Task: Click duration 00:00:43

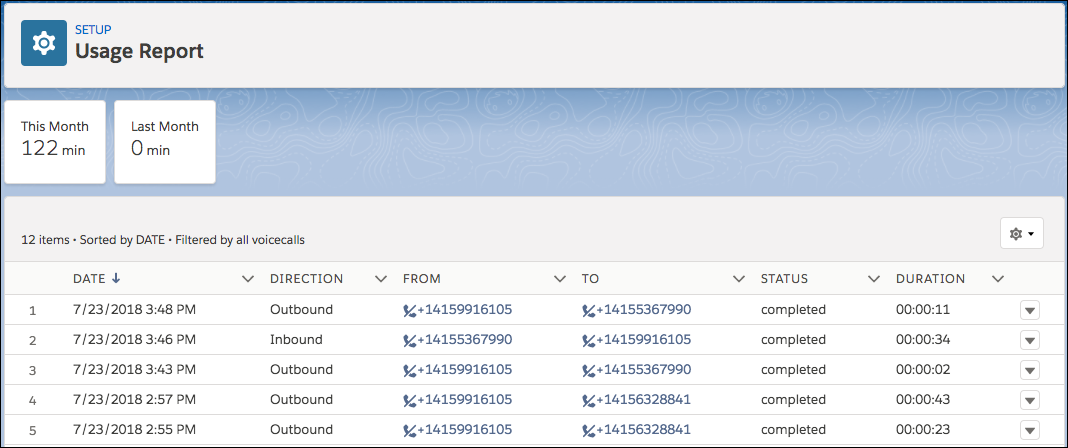Action: pyautogui.click(x=923, y=399)
